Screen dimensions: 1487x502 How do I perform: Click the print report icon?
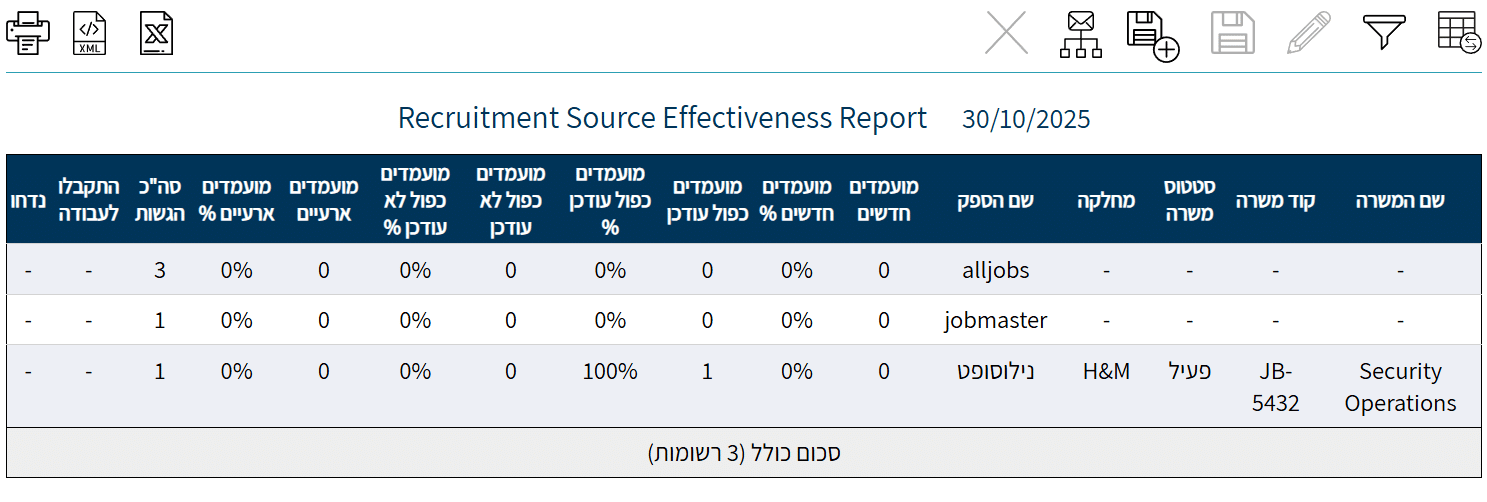[28, 34]
